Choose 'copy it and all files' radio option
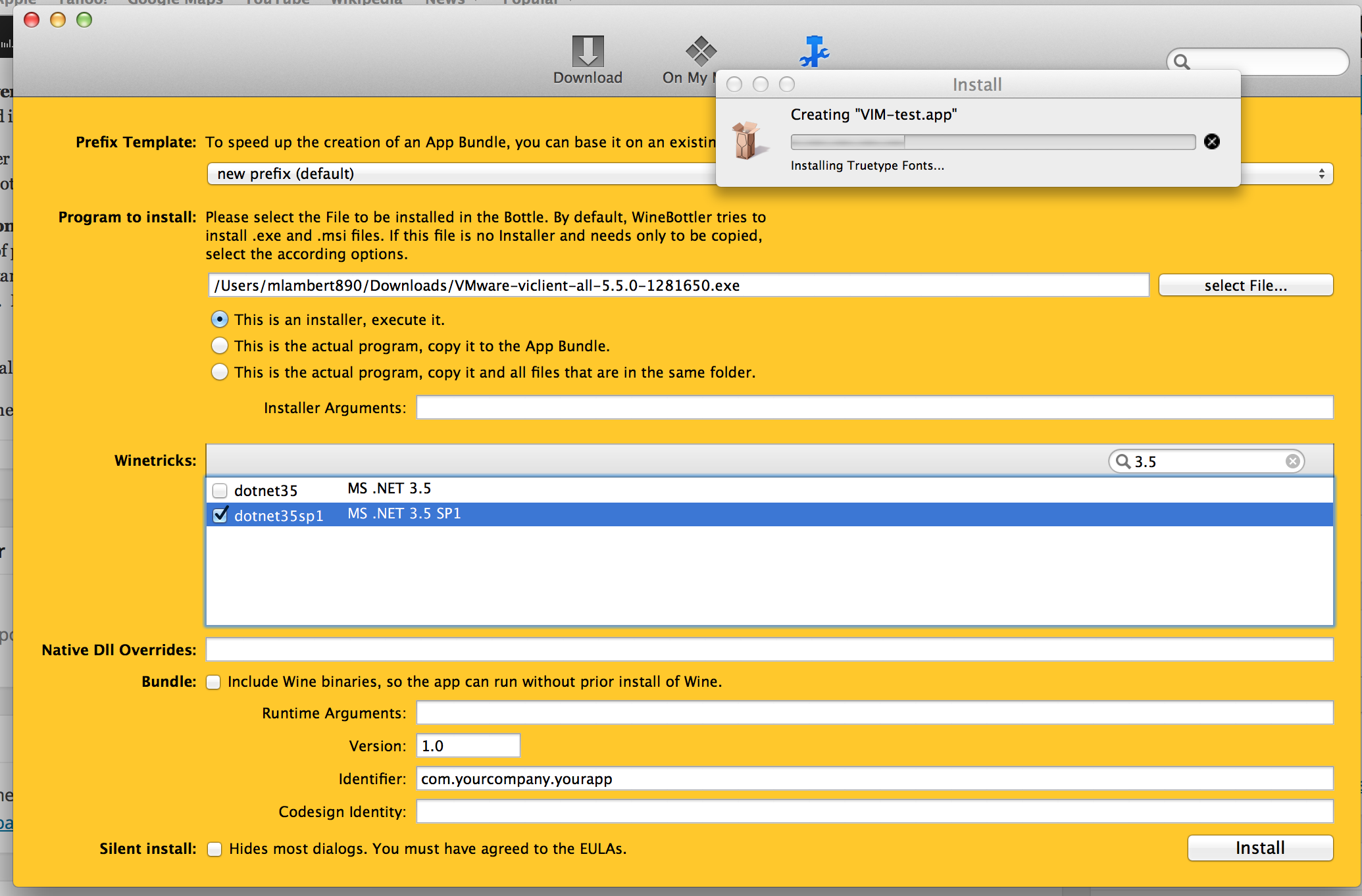Screen dimensions: 1362x896 pos(220,372)
